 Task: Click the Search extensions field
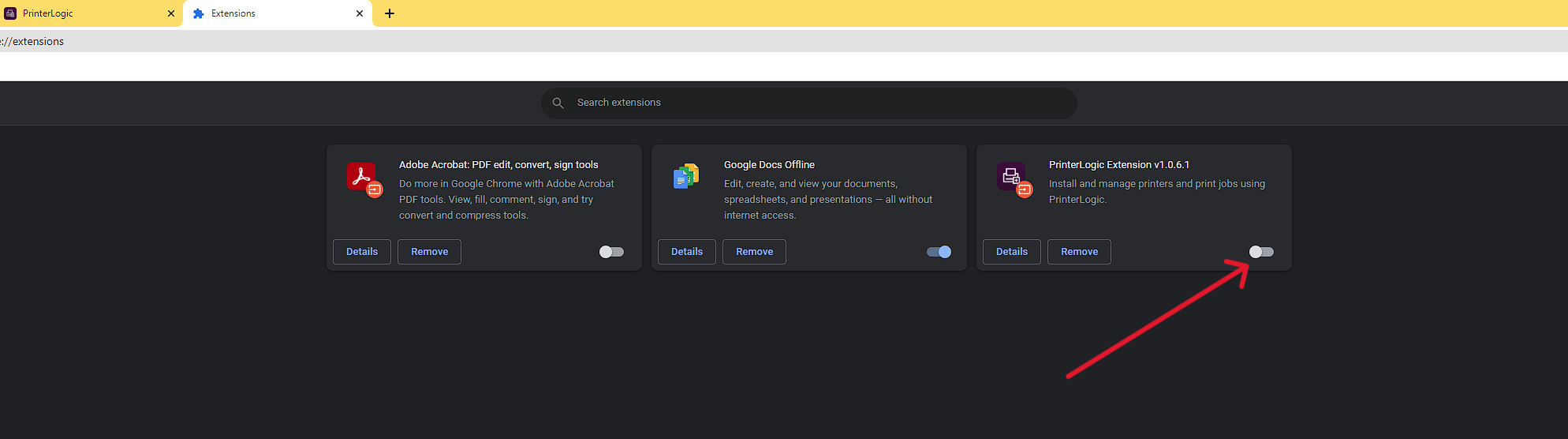(x=808, y=103)
